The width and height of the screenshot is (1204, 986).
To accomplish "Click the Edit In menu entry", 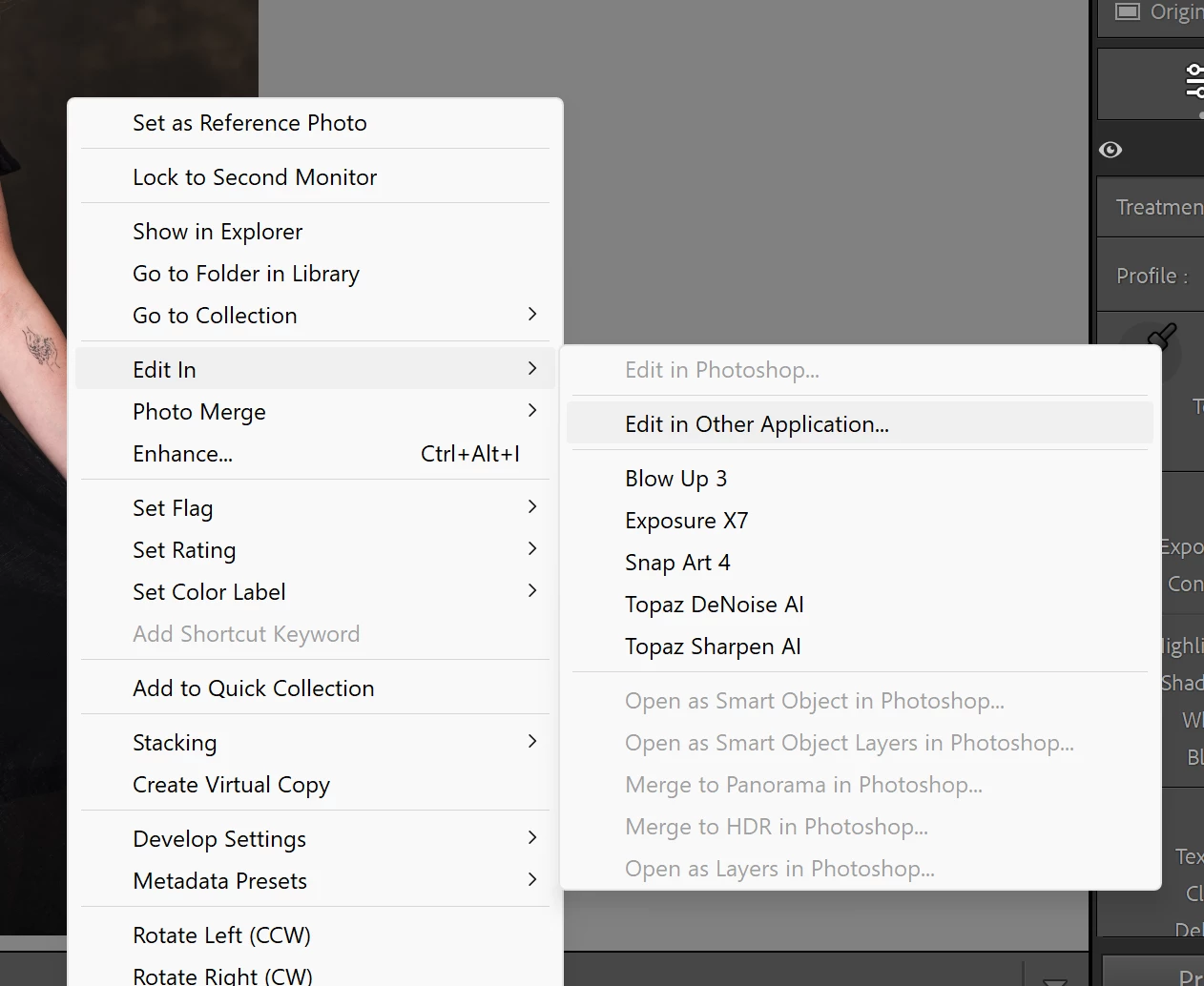I will coord(315,369).
